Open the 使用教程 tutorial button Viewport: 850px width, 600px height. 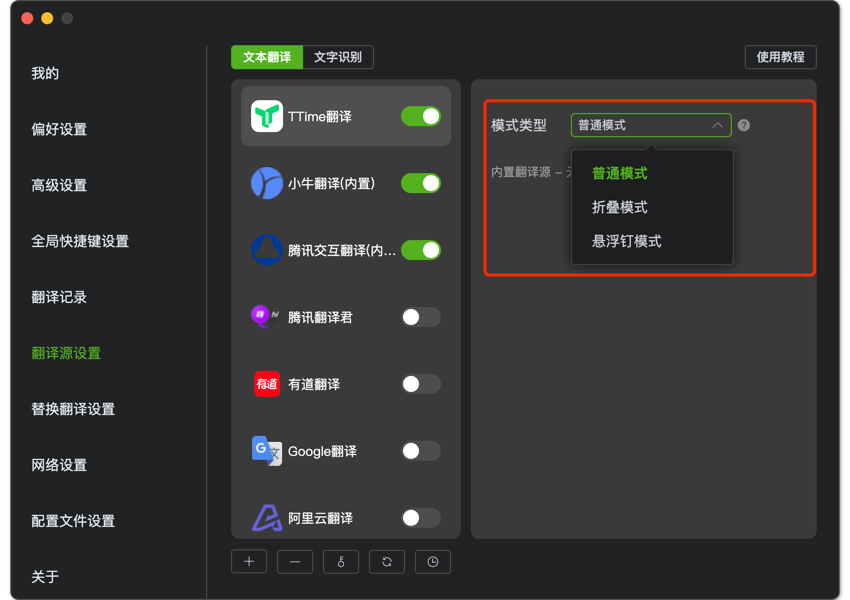click(x=781, y=57)
